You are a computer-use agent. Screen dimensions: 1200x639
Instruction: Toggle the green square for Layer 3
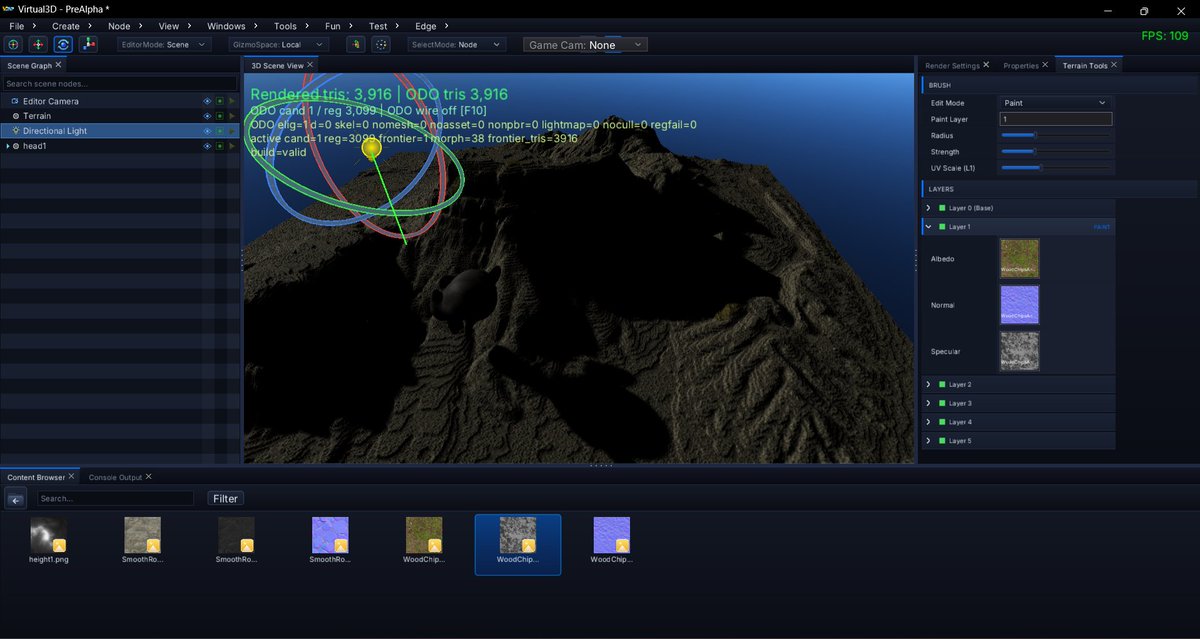pos(942,403)
